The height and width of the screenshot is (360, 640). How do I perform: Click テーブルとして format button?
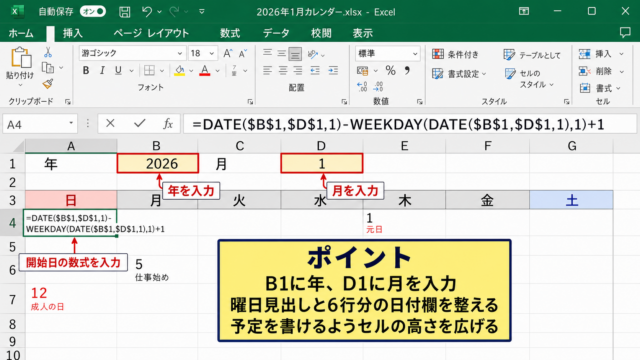tap(532, 55)
